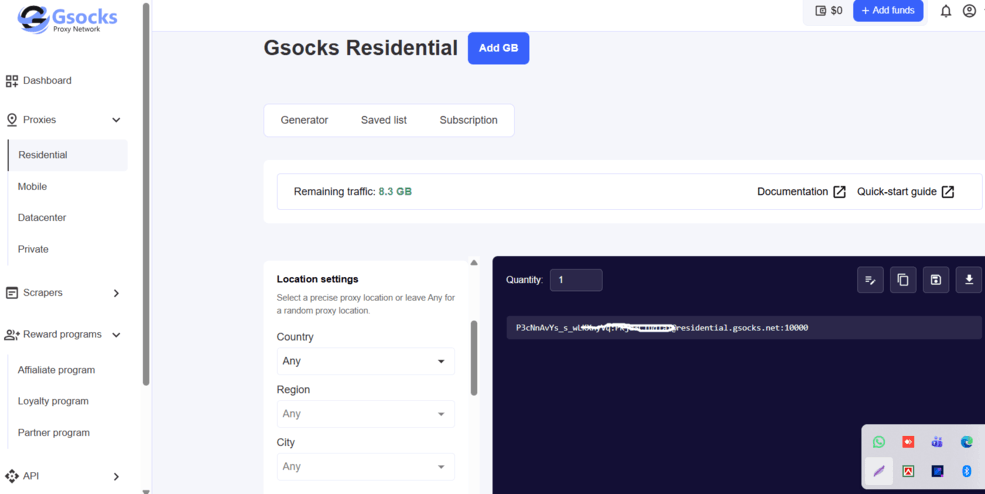Open the Quick-start guide link
The image size is (985, 494).
(896, 192)
